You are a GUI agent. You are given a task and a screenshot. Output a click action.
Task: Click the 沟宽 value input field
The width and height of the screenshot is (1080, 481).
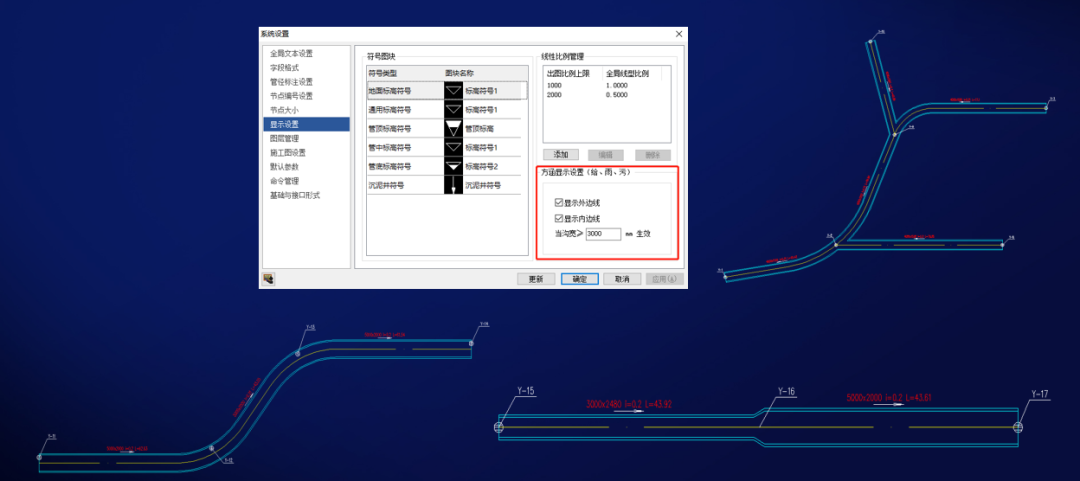(602, 233)
